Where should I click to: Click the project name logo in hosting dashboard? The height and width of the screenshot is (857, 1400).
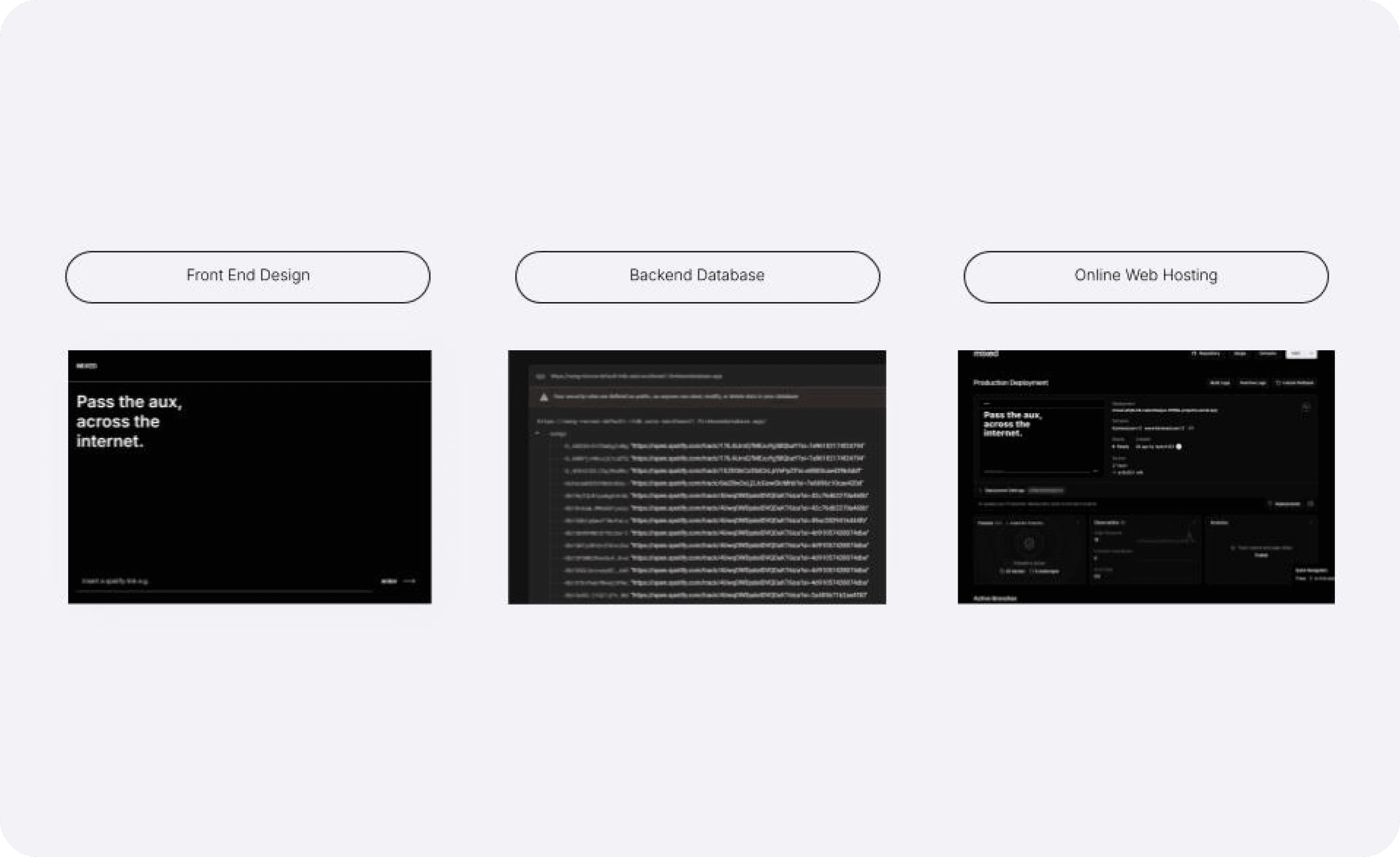tap(986, 354)
